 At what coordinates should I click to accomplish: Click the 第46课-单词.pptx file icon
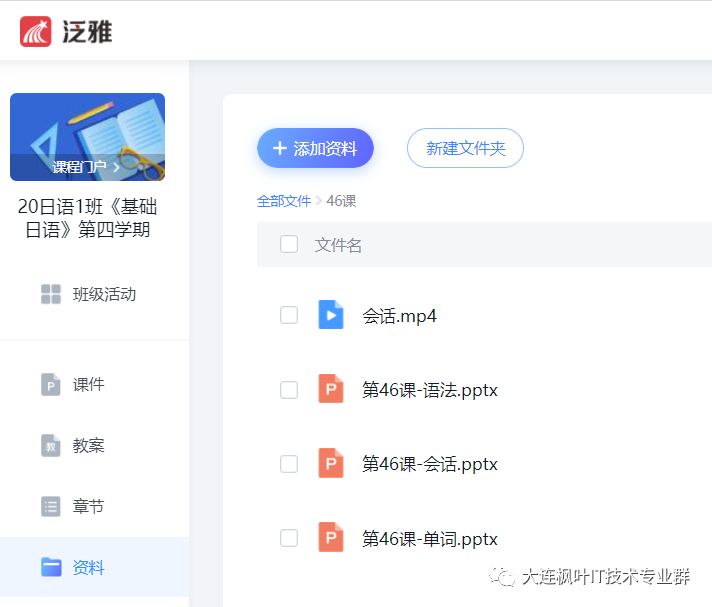tap(330, 538)
